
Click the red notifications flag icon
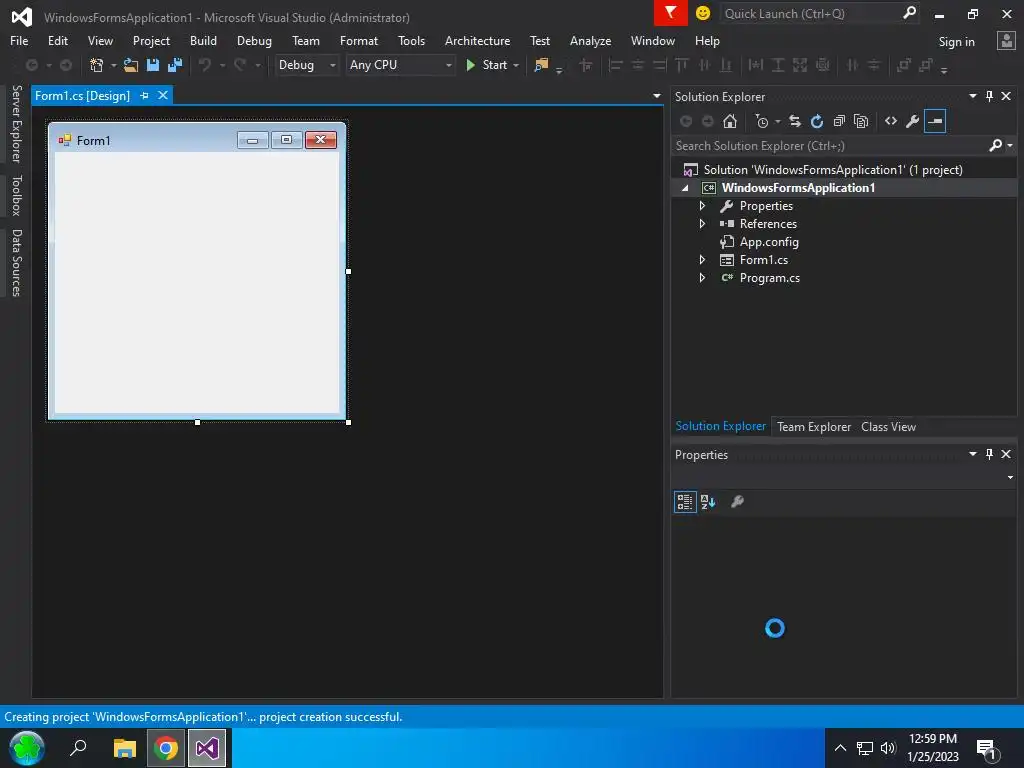pos(670,13)
